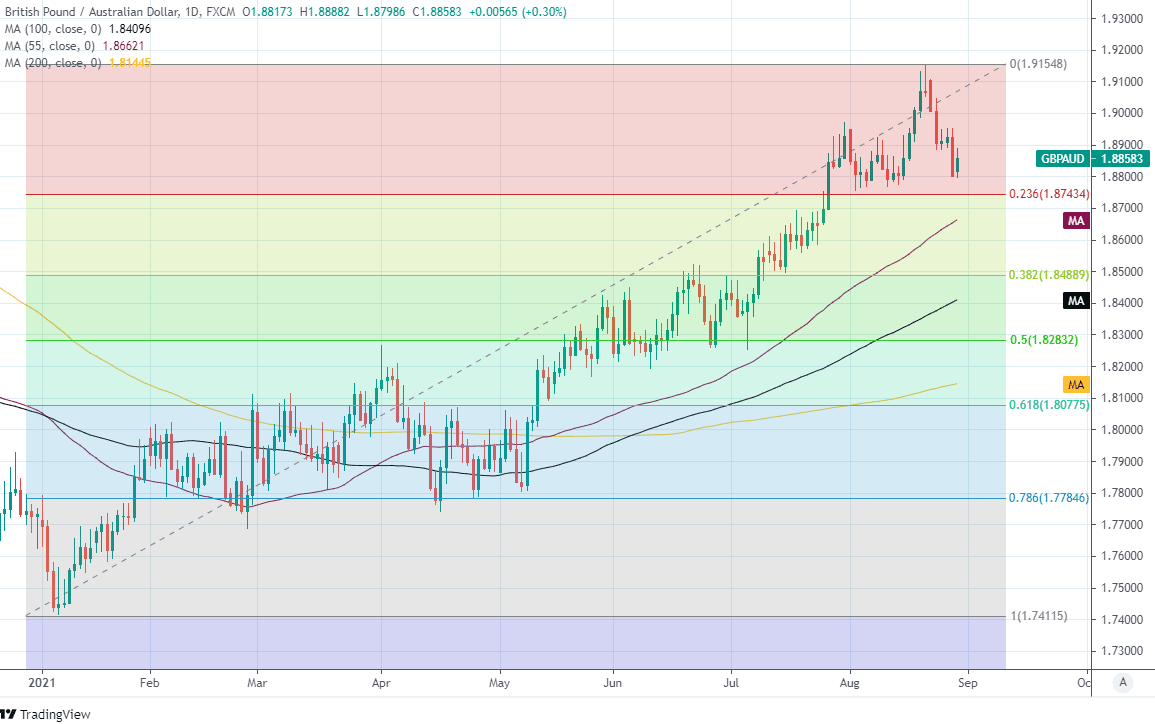
Task: Click the 0 (1.91548) Fibonacci top label
Action: (1039, 64)
